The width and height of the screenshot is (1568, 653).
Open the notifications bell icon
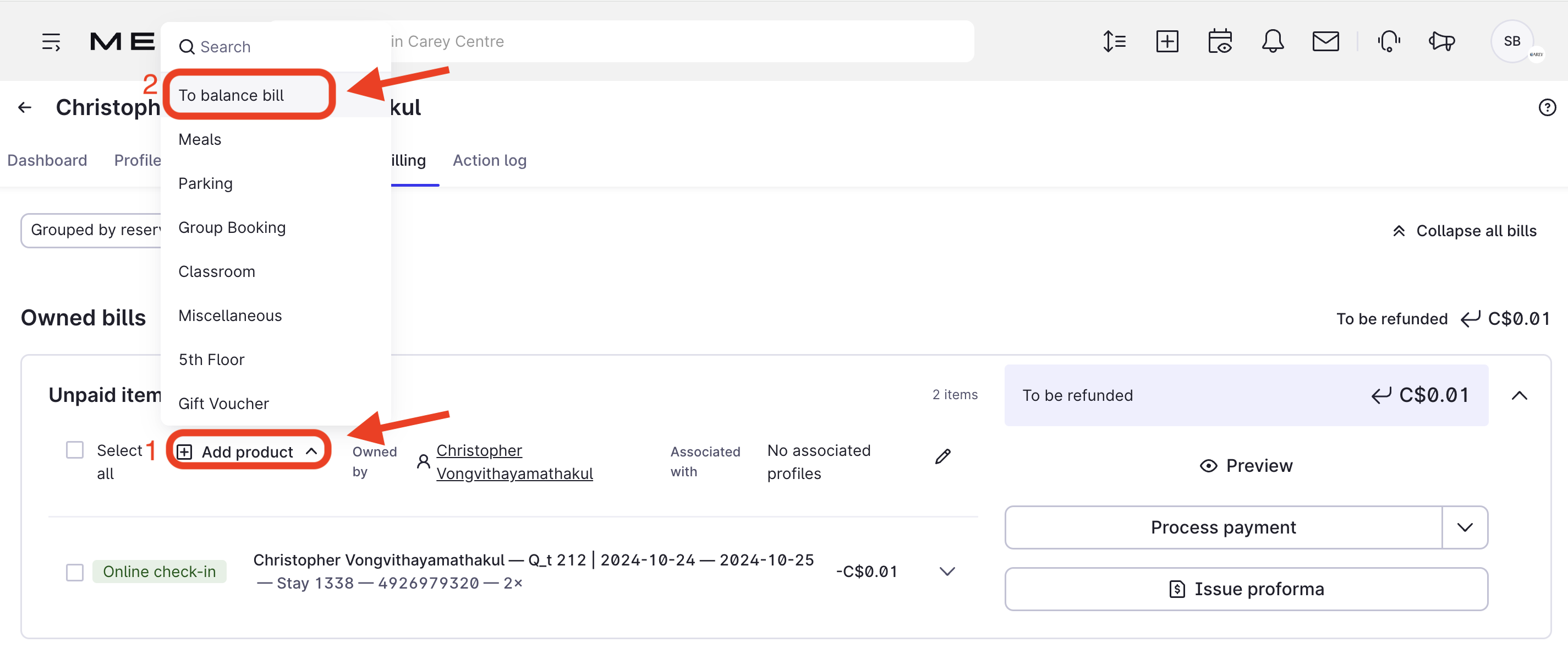tap(1272, 41)
